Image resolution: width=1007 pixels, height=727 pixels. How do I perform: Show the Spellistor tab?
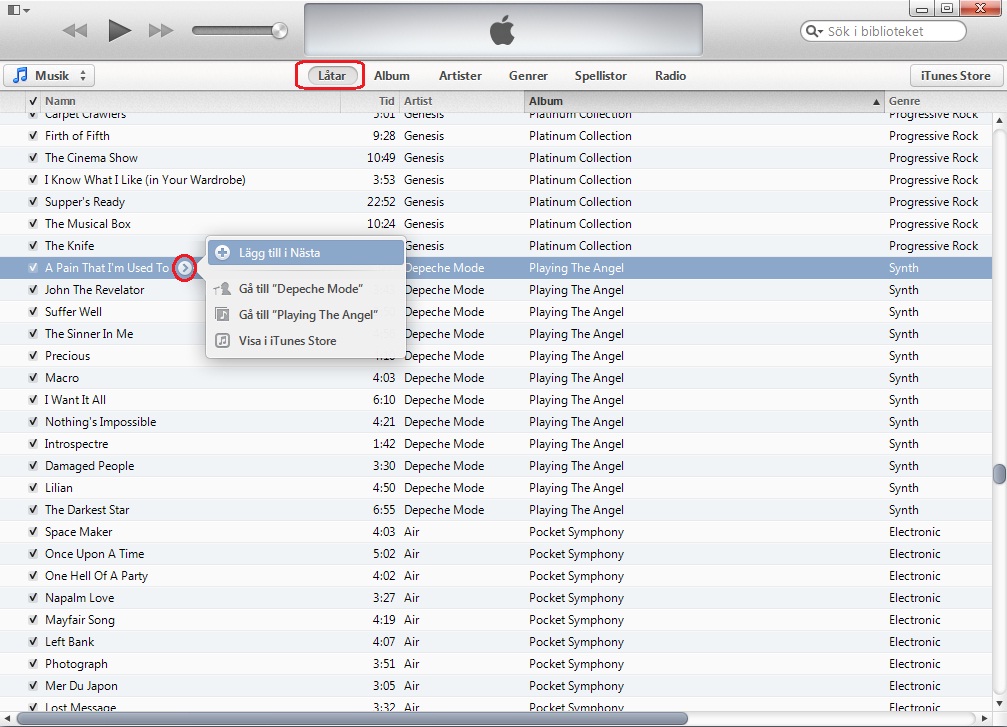(x=600, y=75)
